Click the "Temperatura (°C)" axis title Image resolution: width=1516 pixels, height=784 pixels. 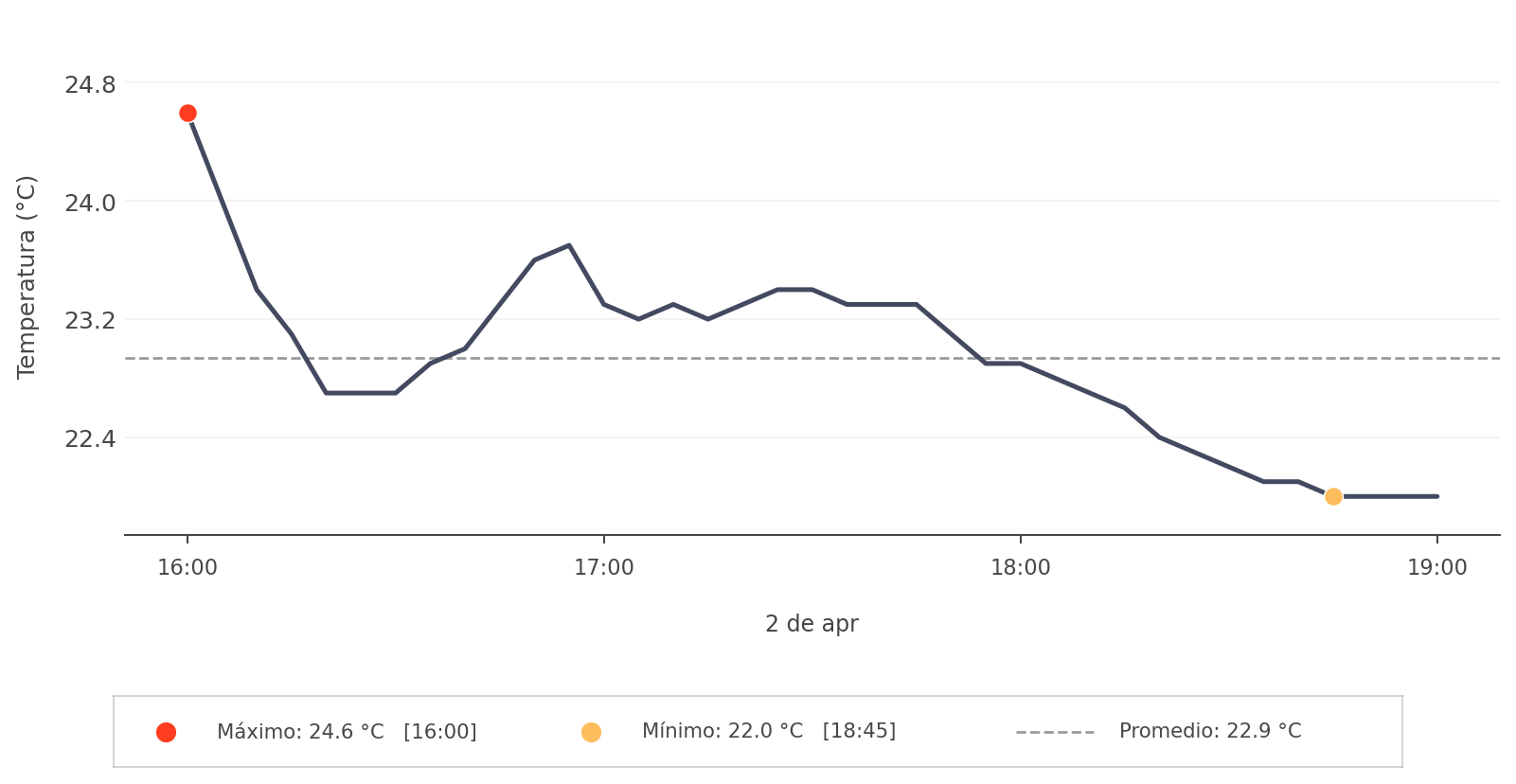tap(27, 276)
